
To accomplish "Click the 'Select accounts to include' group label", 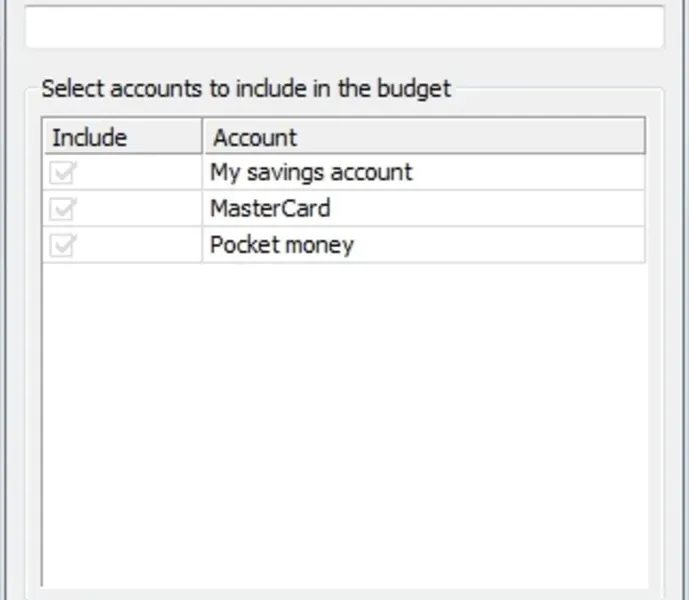I will coord(246,88).
